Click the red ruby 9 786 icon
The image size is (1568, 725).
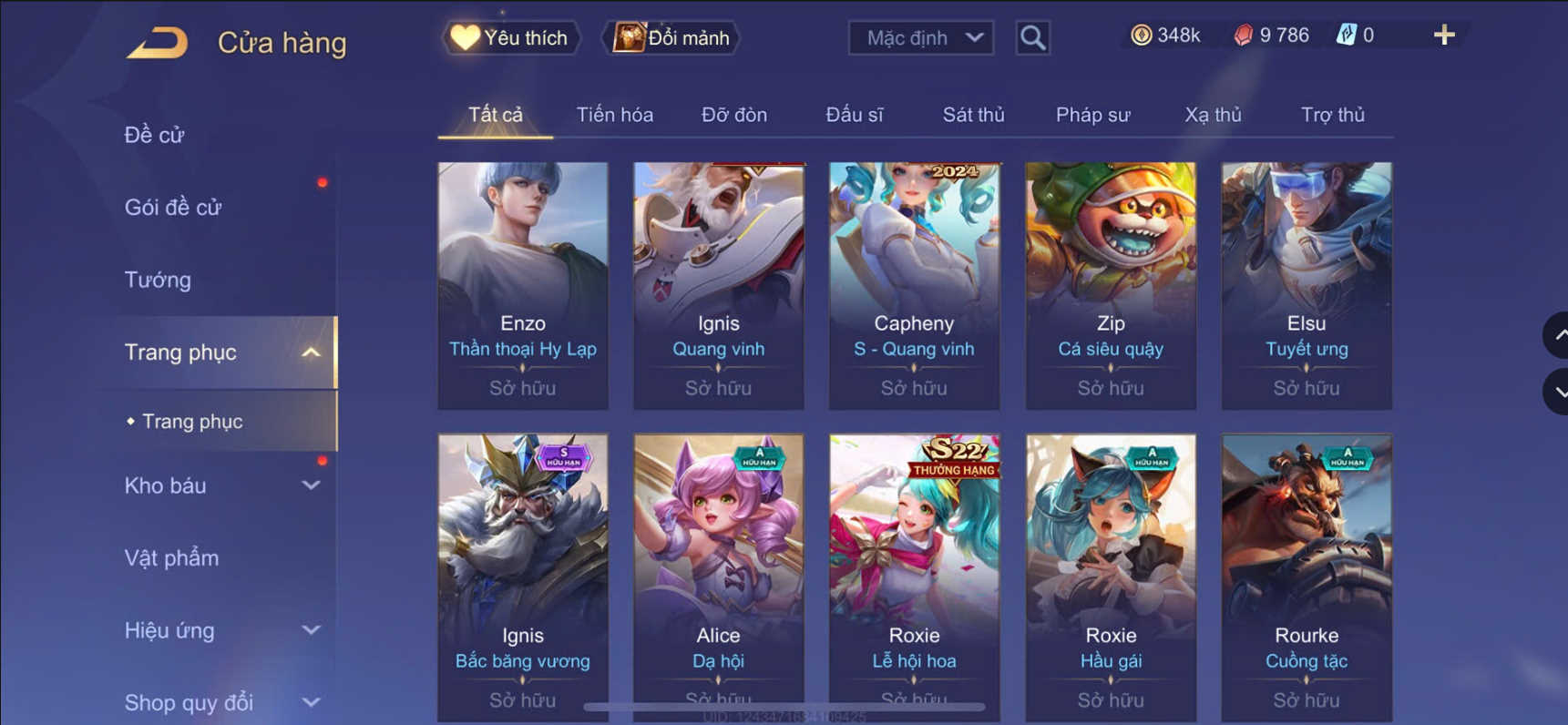pos(1243,36)
